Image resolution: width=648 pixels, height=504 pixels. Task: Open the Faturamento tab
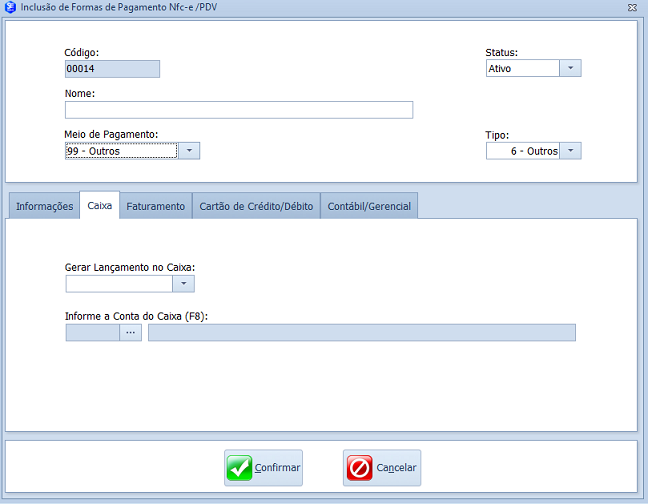155,206
